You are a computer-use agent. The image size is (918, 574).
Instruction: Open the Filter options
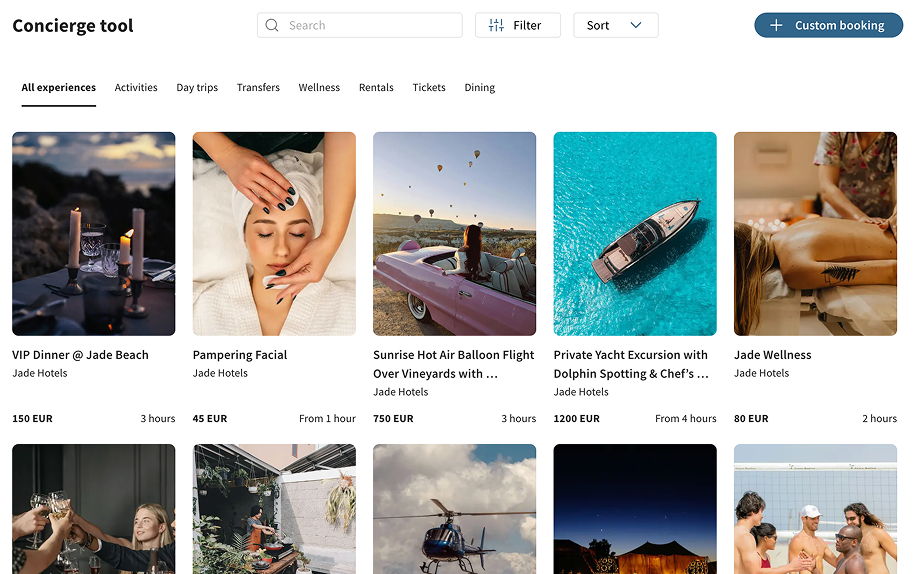pyautogui.click(x=517, y=26)
